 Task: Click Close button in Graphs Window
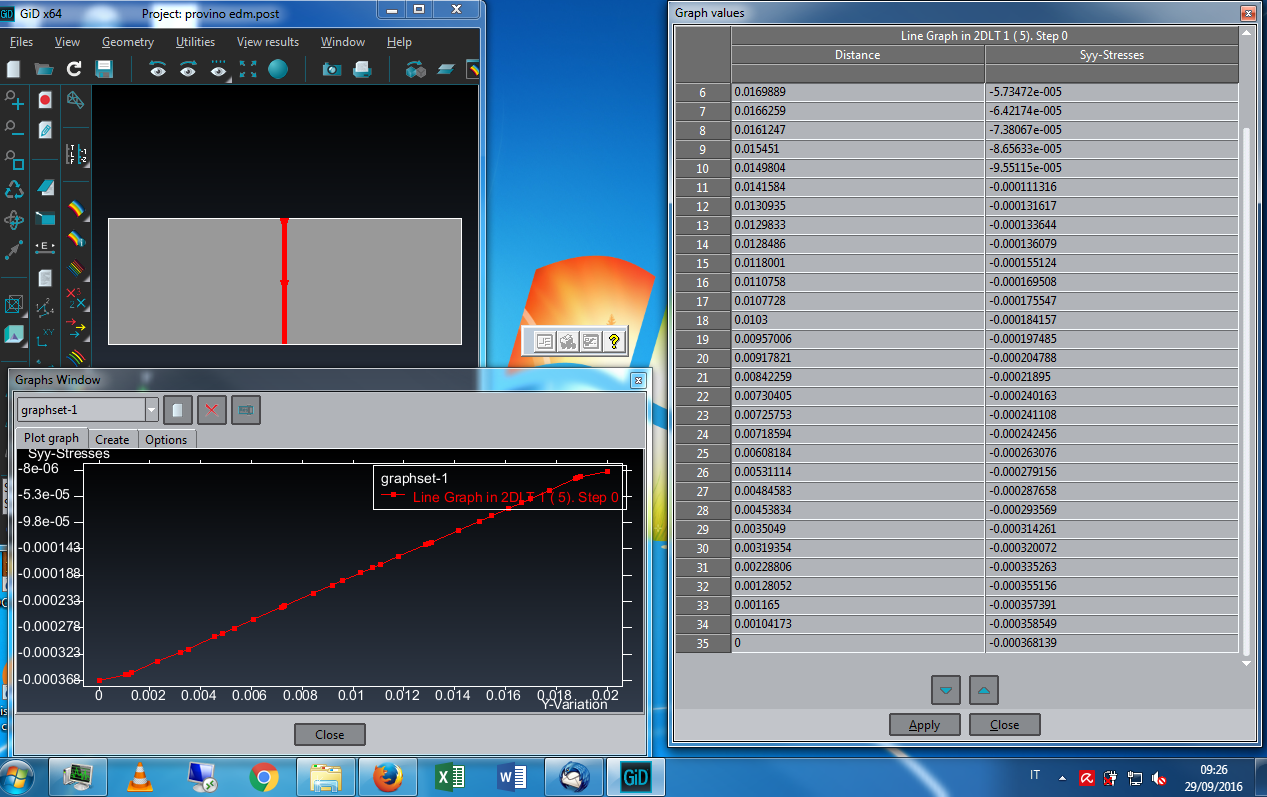pyautogui.click(x=329, y=735)
